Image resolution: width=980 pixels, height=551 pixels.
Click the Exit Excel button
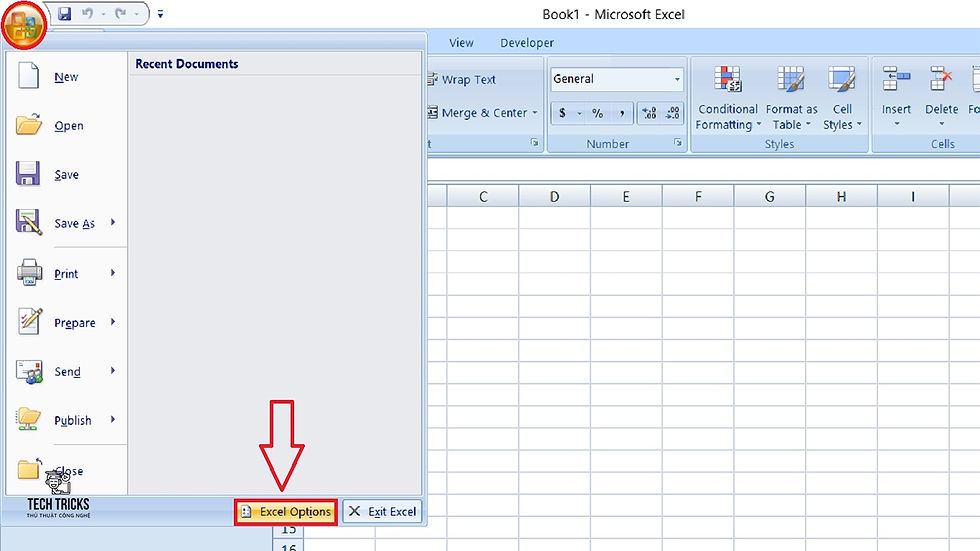tap(382, 512)
